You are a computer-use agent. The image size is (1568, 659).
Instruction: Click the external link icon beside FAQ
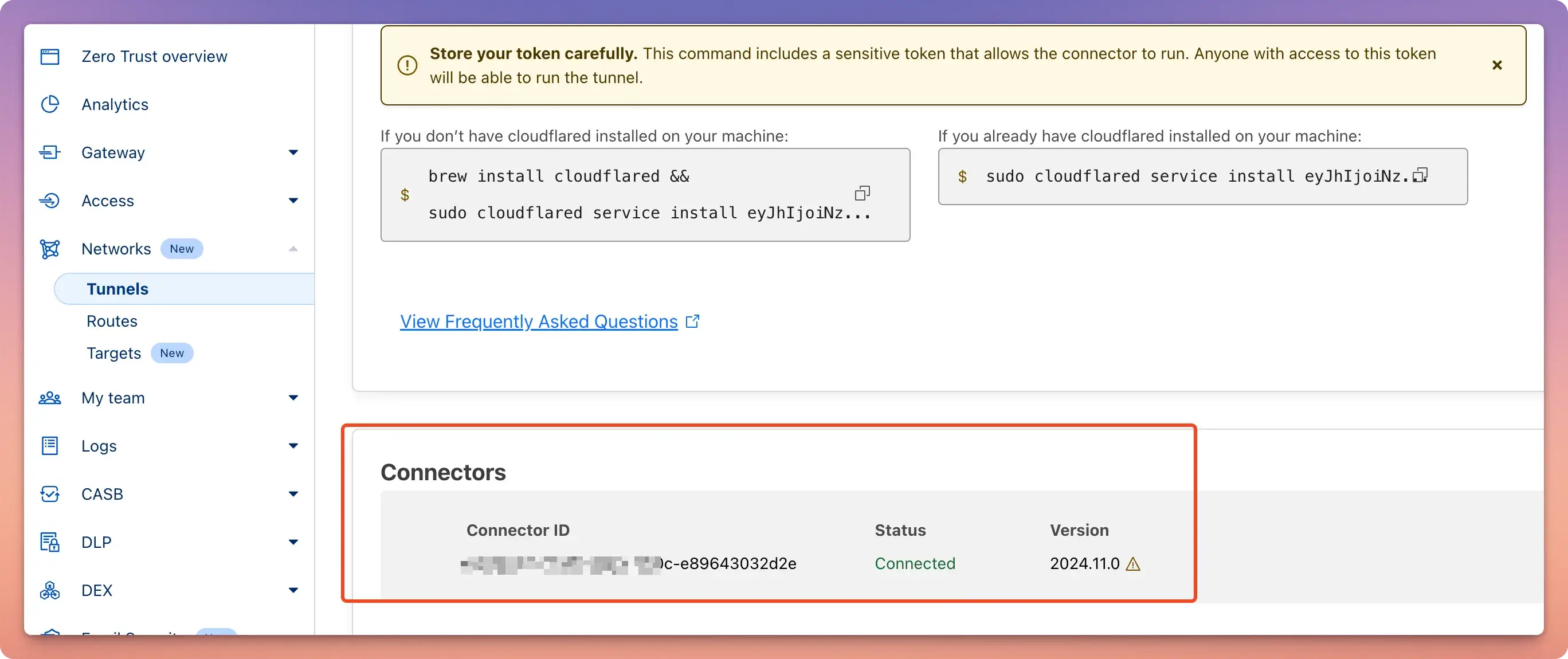click(693, 321)
